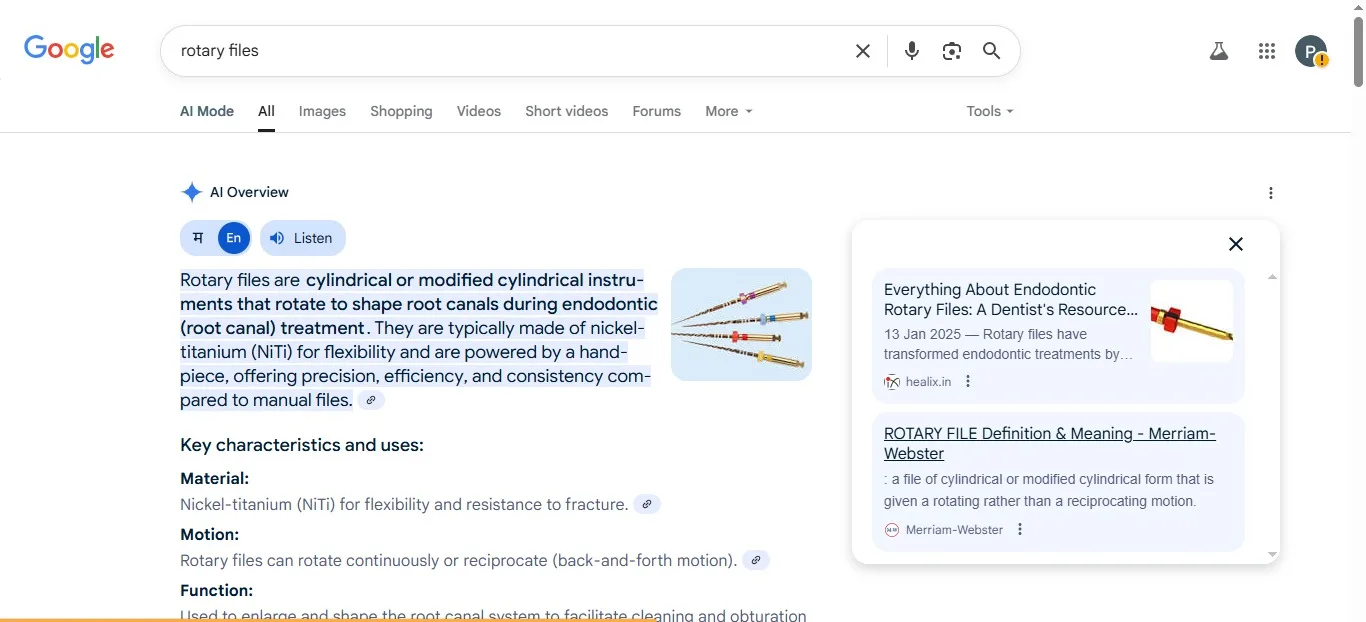Click in the search input field
The width and height of the screenshot is (1366, 622).
point(510,51)
